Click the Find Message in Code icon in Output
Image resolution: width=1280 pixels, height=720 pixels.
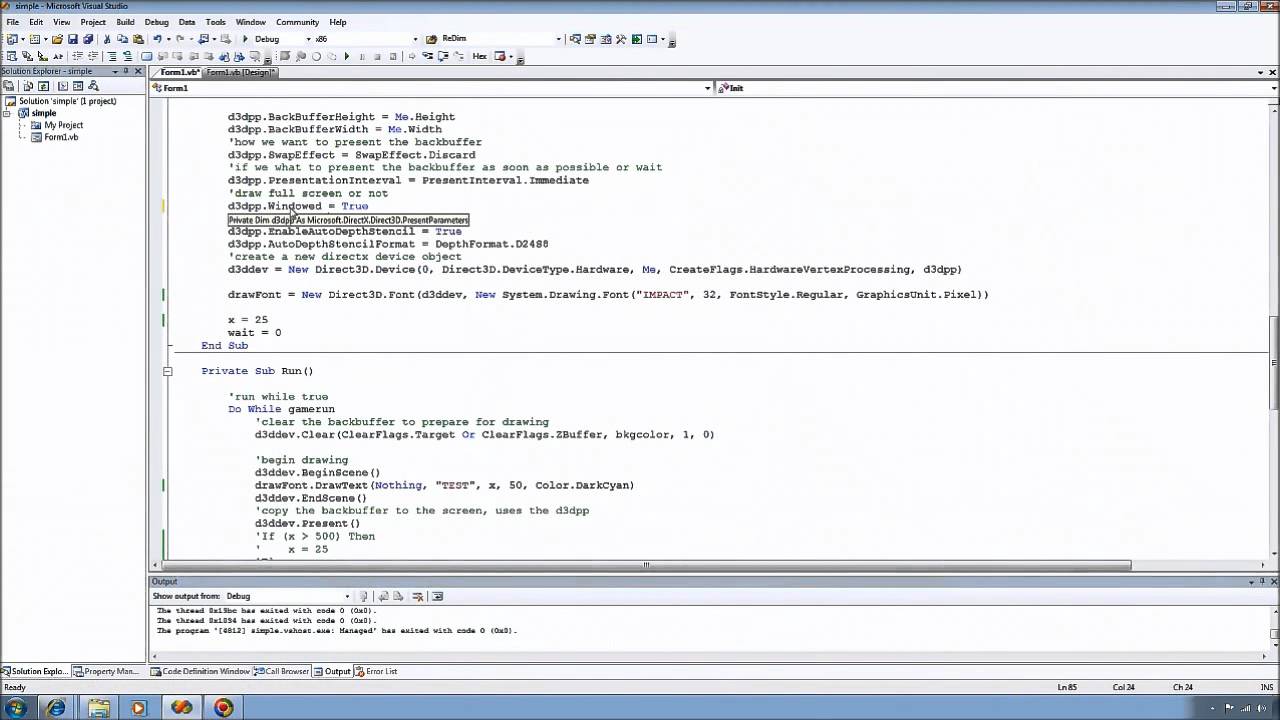(362, 596)
